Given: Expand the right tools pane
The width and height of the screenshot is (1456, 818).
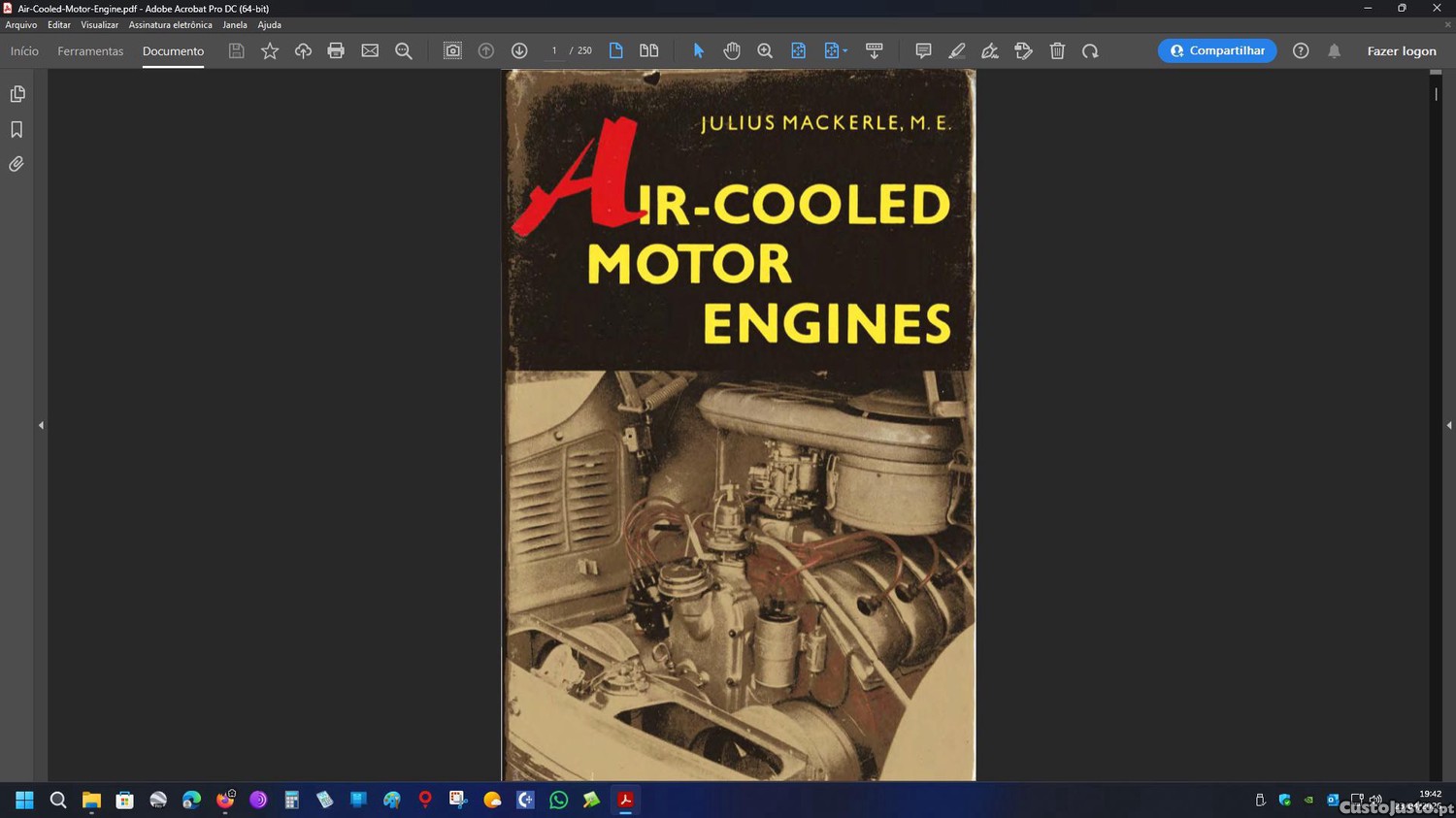Looking at the screenshot, I should tap(1448, 425).
